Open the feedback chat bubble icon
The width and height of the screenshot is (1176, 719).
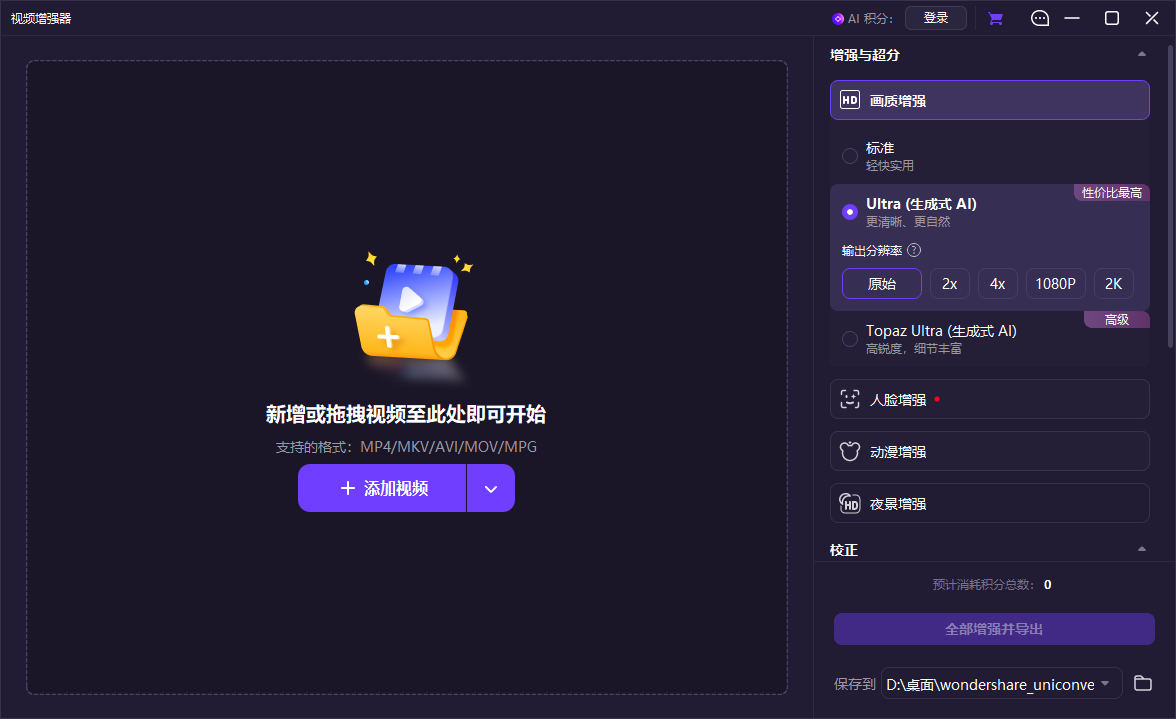point(1040,18)
